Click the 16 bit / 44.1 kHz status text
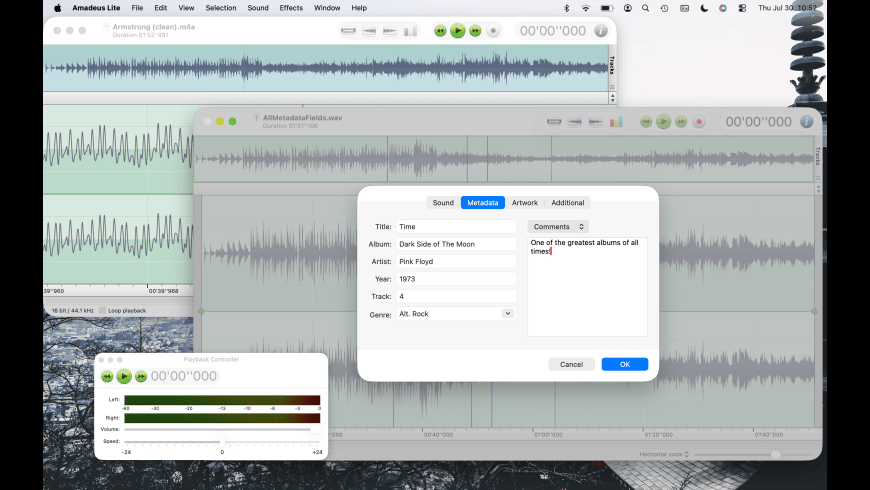This screenshot has width=870, height=490. 72,311
